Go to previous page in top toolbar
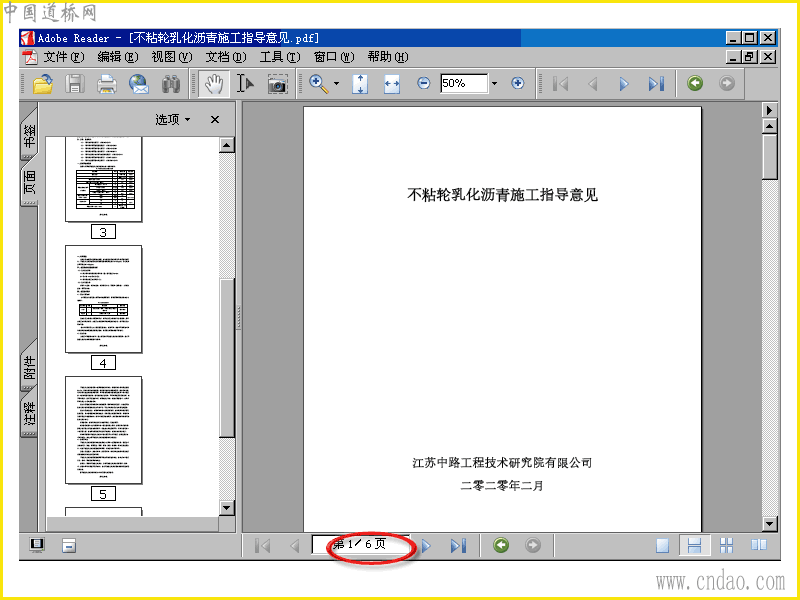This screenshot has height=600, width=800. coord(592,83)
